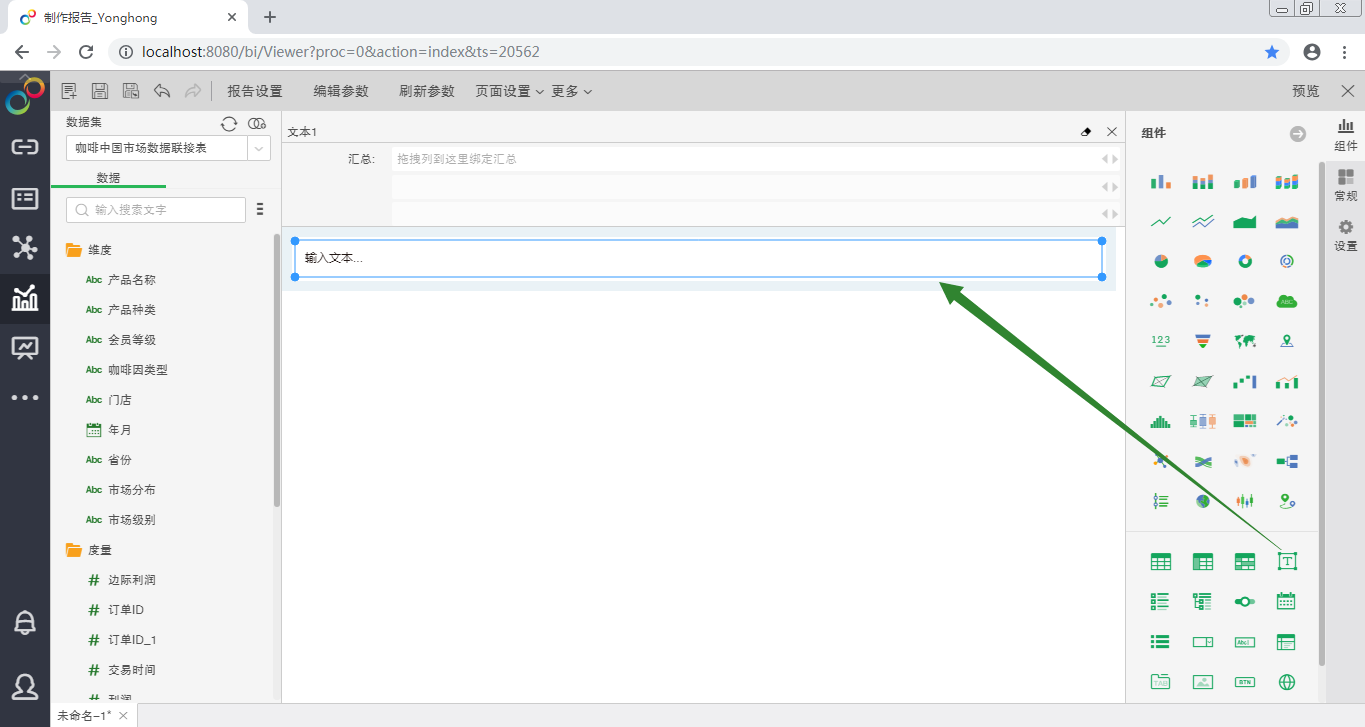Select the text component icon
Viewport: 1365px width, 727px height.
(x=1287, y=562)
